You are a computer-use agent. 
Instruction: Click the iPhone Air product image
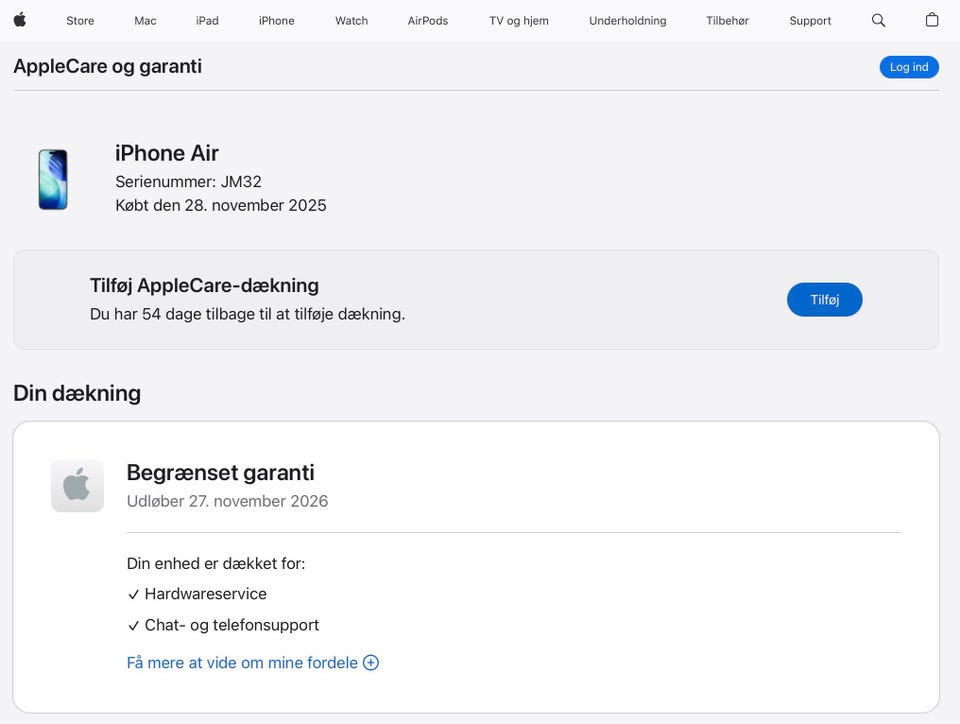pyautogui.click(x=53, y=180)
